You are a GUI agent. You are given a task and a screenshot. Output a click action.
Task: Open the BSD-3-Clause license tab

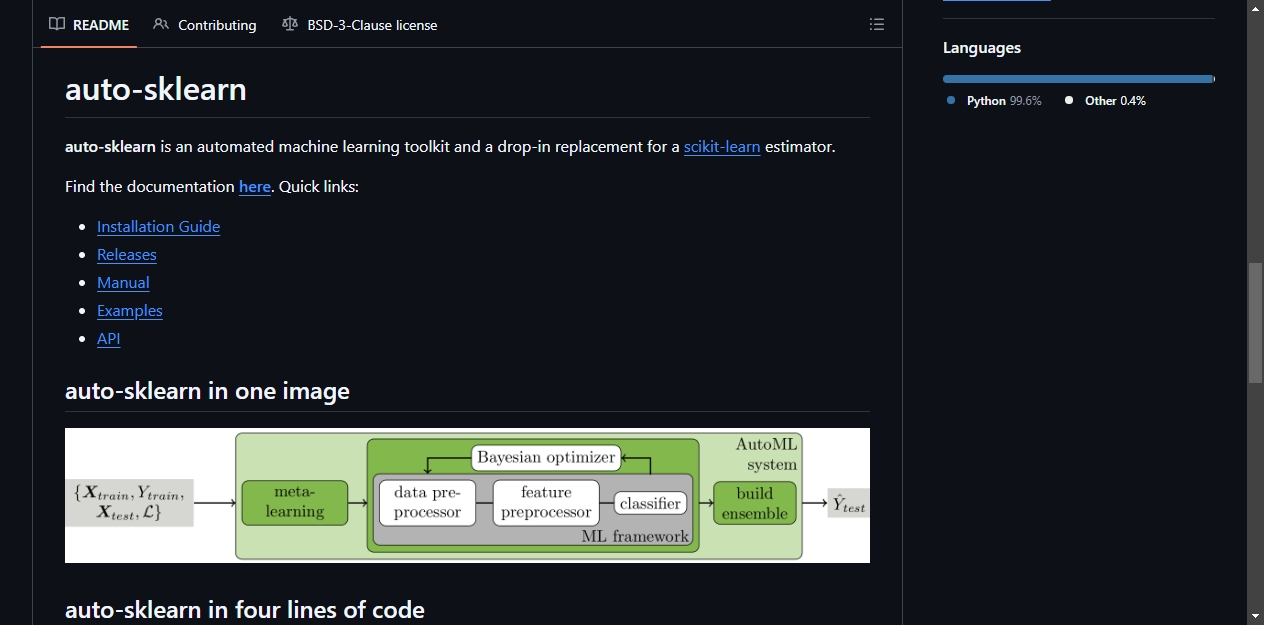(x=360, y=25)
